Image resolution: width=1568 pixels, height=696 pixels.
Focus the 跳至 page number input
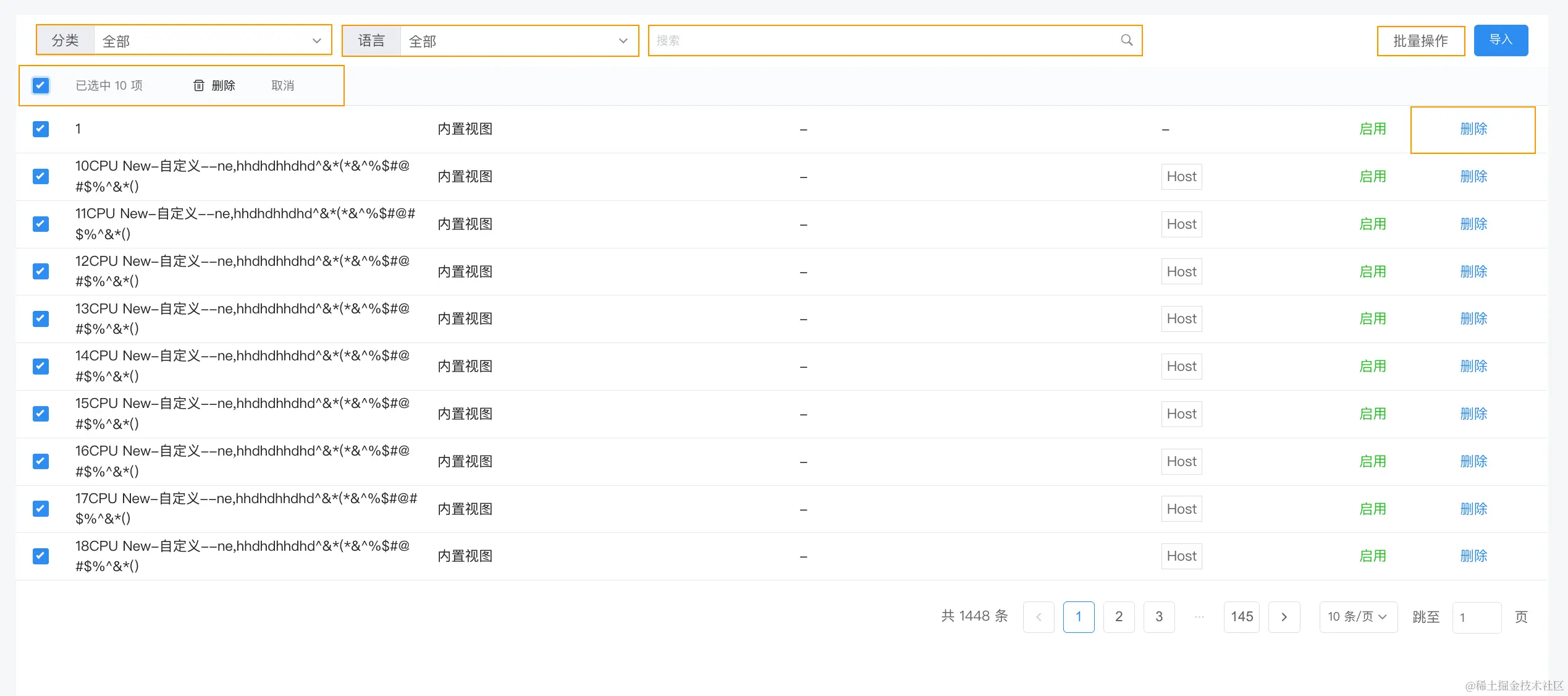(1476, 617)
